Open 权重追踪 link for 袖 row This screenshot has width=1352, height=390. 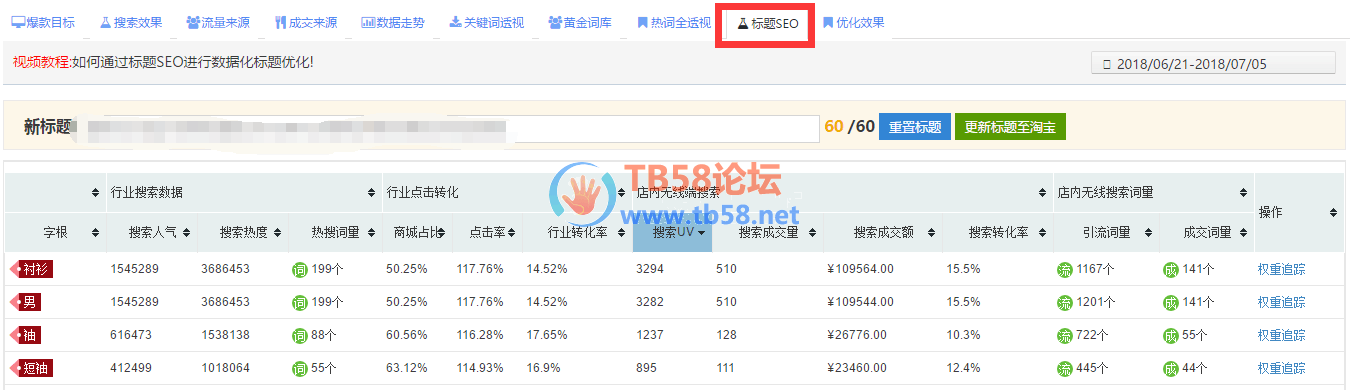pyautogui.click(x=1281, y=336)
